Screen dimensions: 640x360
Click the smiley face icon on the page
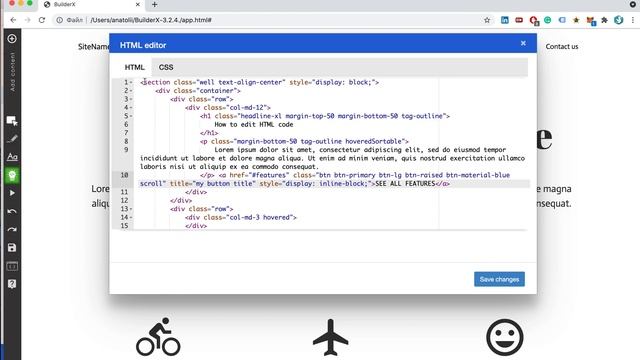tap(504, 338)
